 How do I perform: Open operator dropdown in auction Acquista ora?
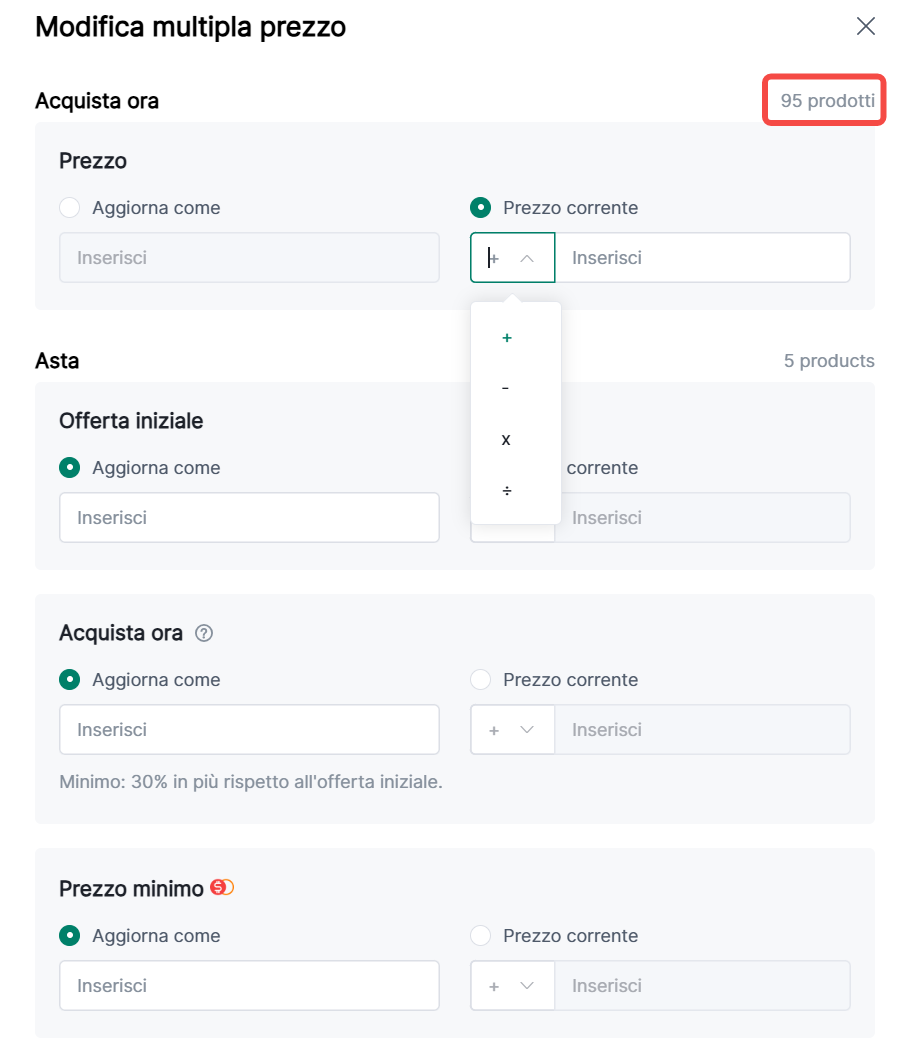[512, 730]
